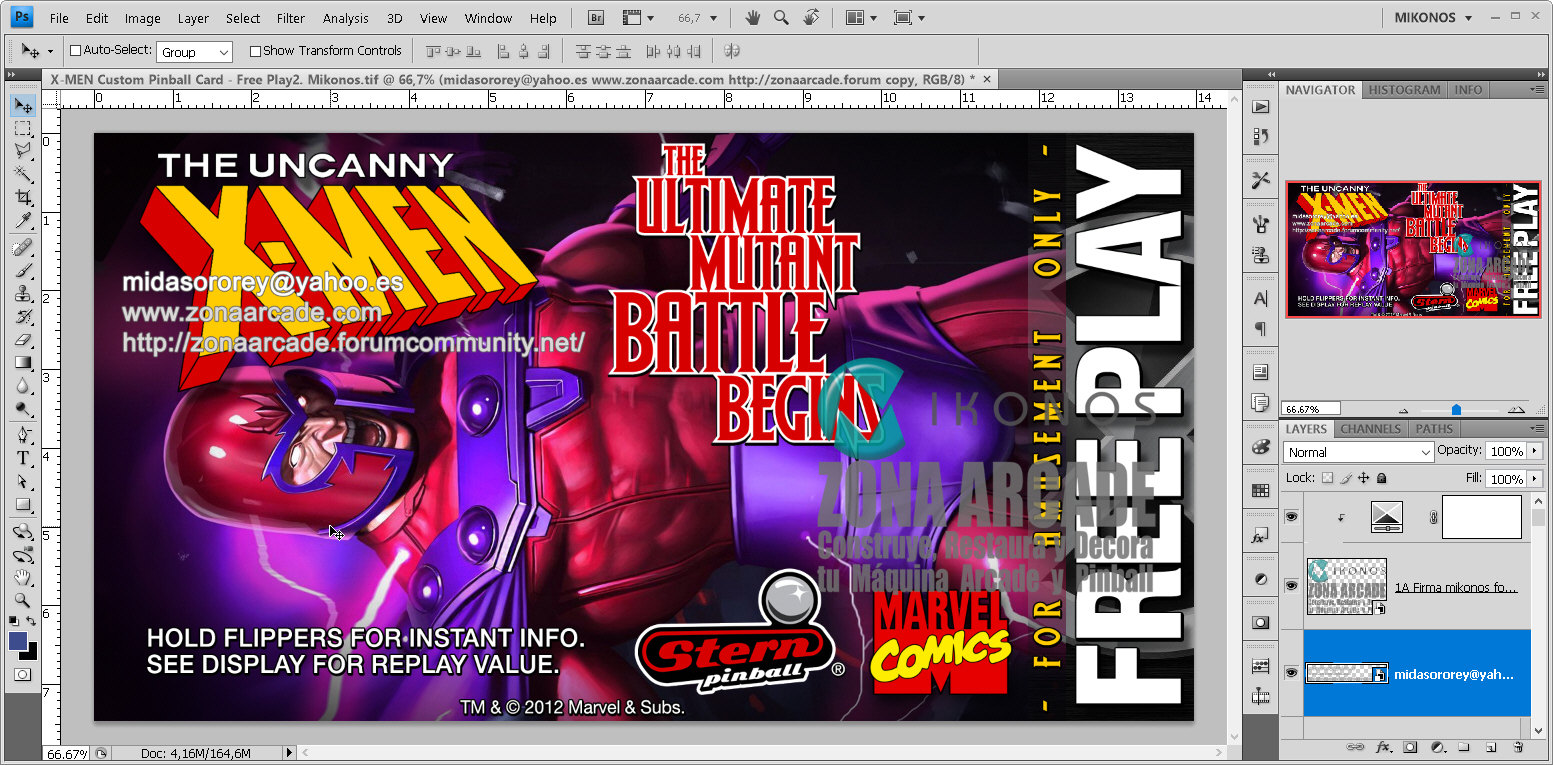This screenshot has width=1553, height=765.
Task: Select the Pen tool
Action: [23, 435]
